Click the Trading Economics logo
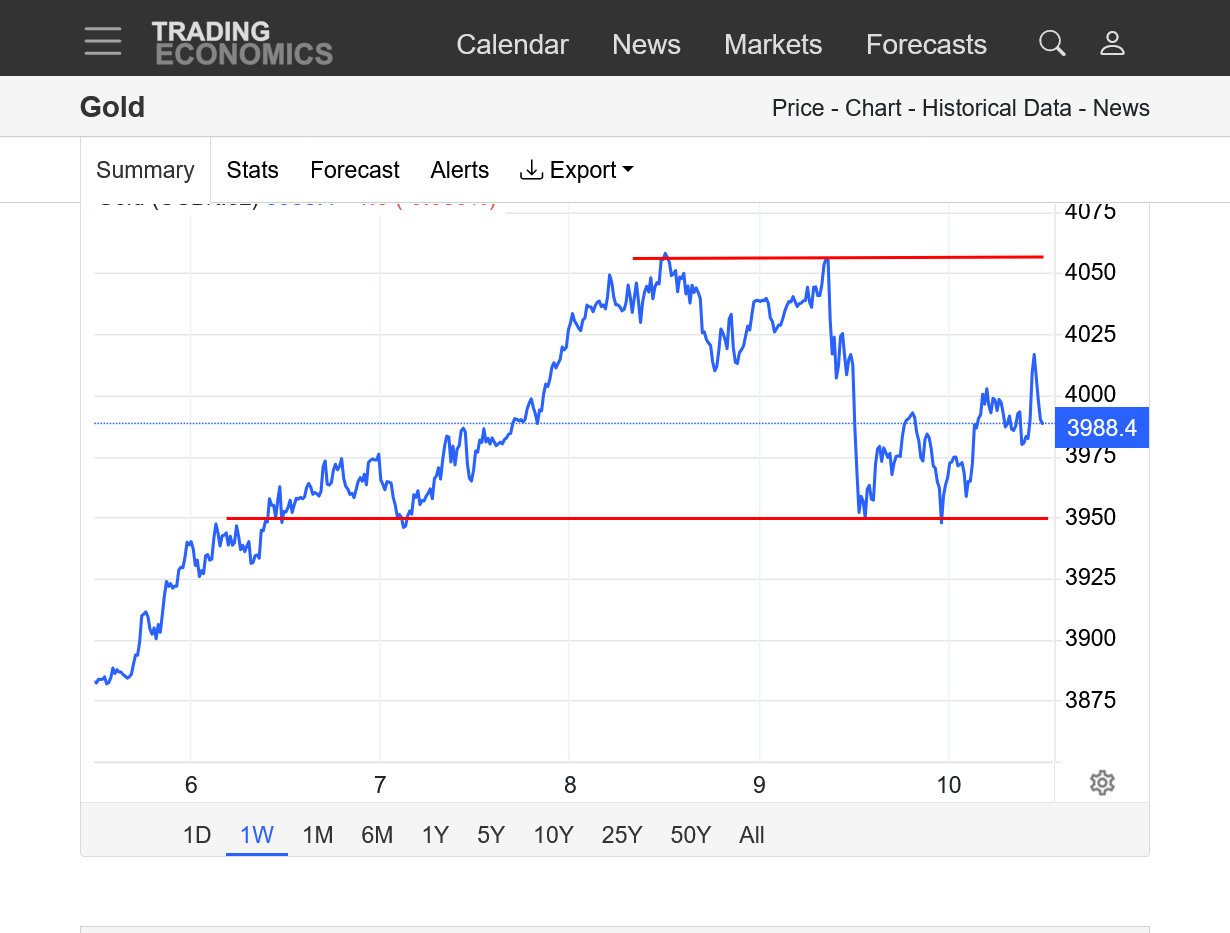Viewport: 1230px width, 933px height. [x=242, y=44]
